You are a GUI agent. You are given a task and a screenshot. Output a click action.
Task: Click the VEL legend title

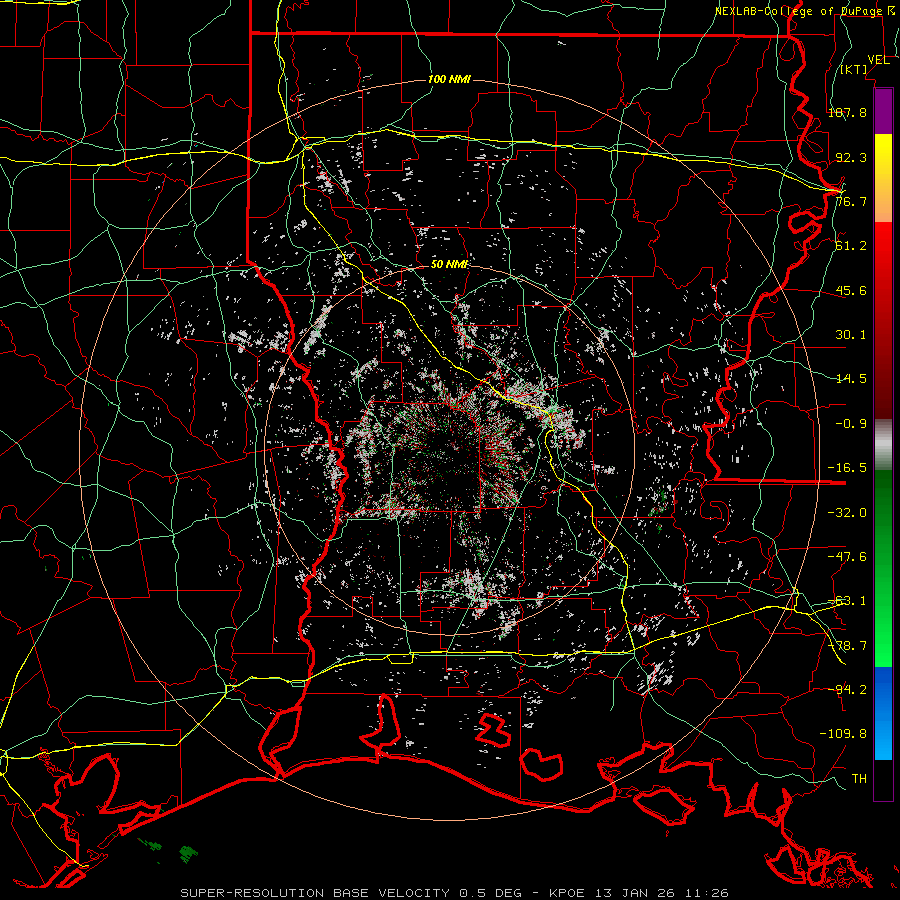click(x=878, y=59)
